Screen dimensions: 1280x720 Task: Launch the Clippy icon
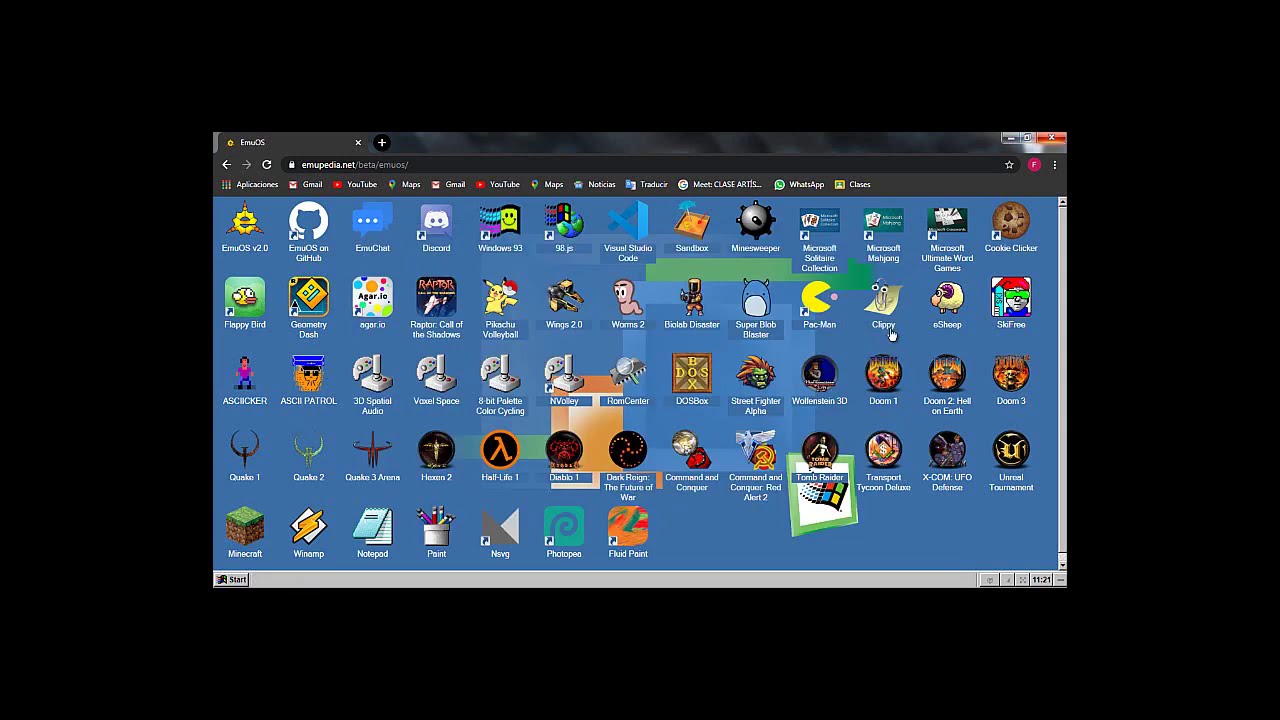[883, 304]
